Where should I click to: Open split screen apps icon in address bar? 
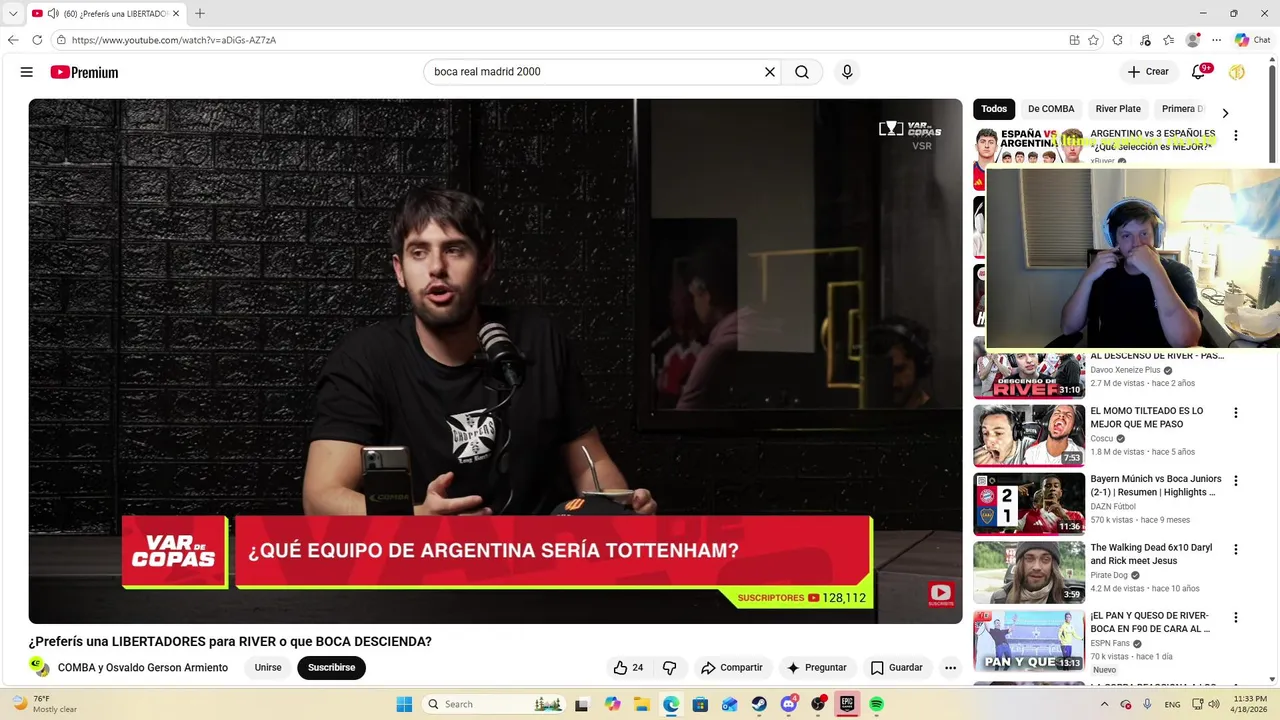coord(1074,40)
